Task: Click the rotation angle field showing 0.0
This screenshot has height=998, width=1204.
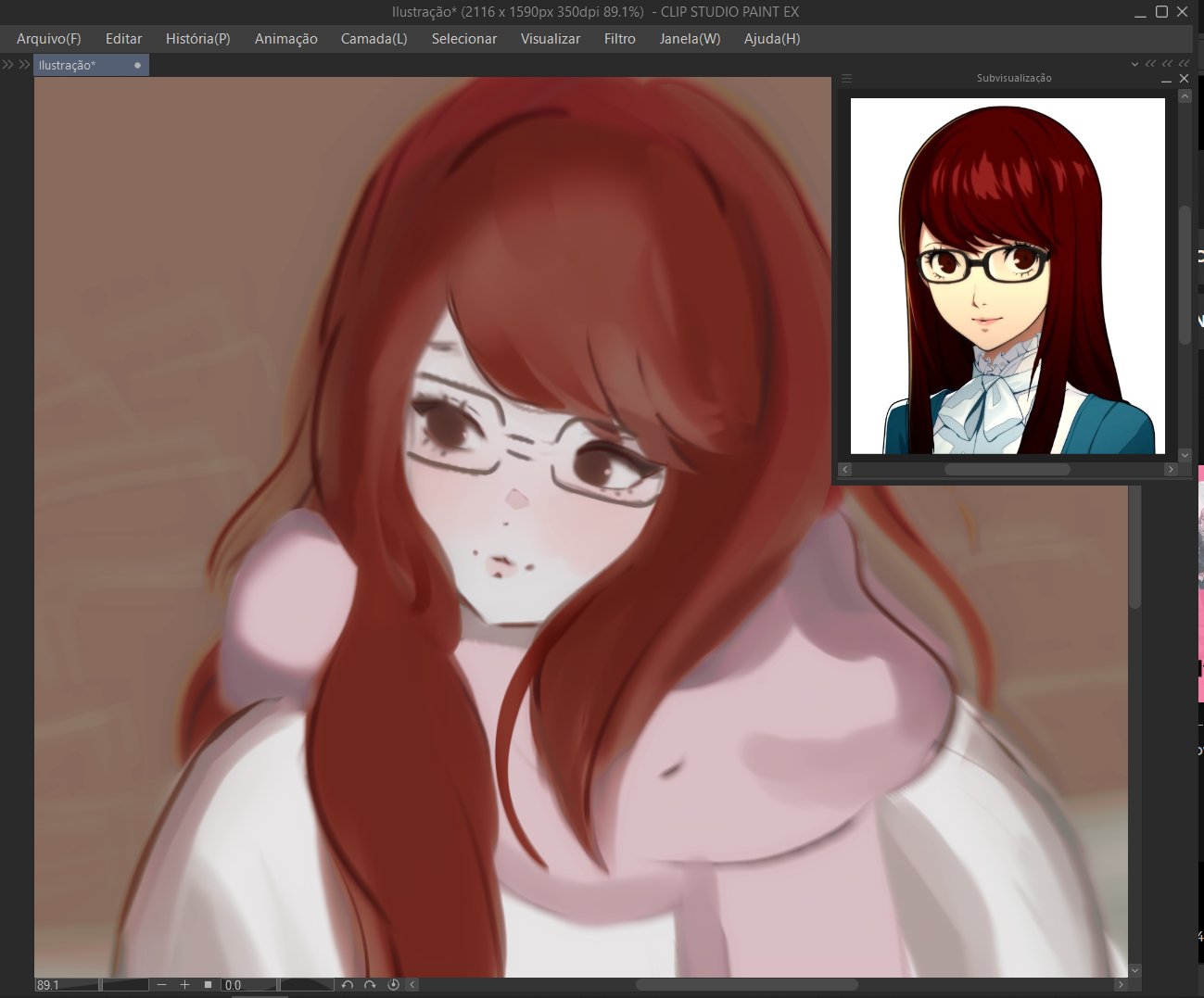Action: (x=249, y=985)
